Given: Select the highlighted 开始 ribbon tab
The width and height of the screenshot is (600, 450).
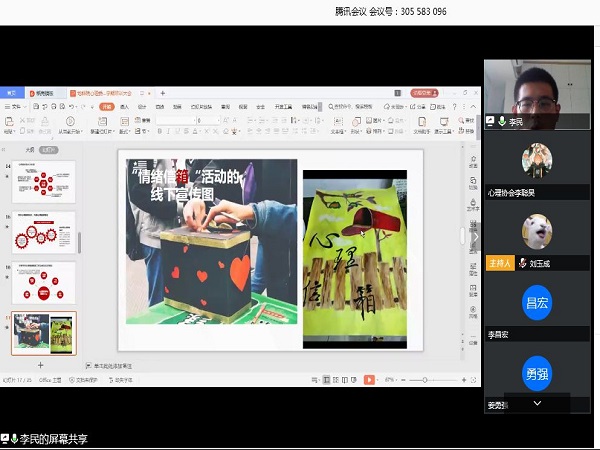Looking at the screenshot, I should coord(106,106).
